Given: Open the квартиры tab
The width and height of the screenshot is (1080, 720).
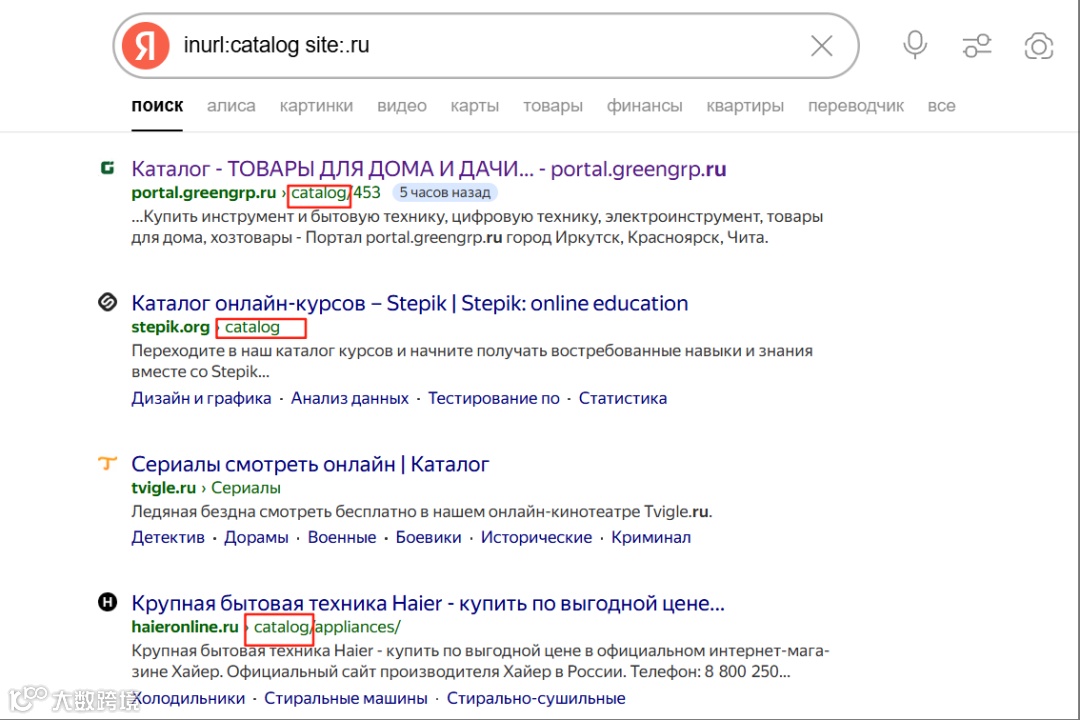Looking at the screenshot, I should coord(745,106).
